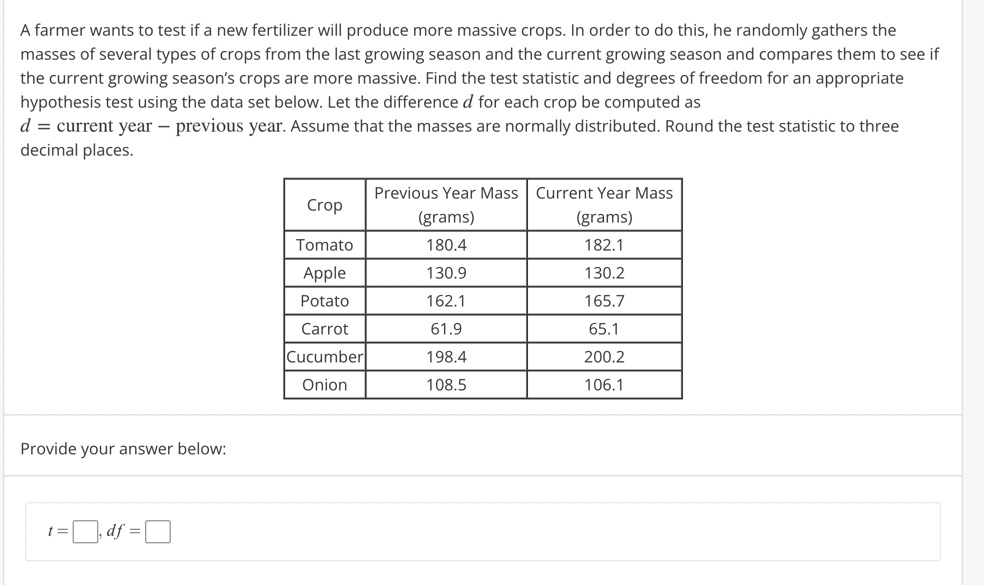984x585 pixels.
Task: Select the Apple row in the table
Action: 323,273
